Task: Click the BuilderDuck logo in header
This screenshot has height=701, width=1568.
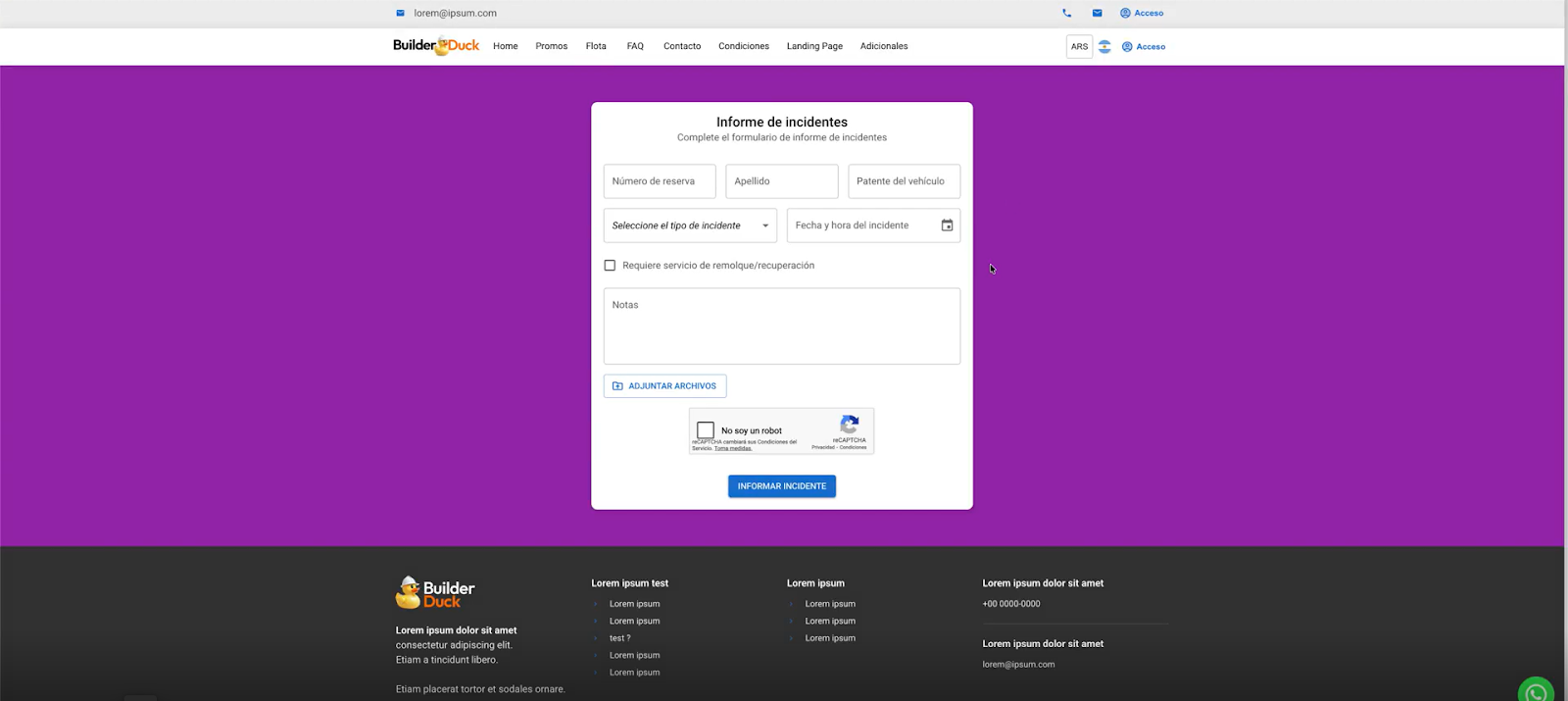Action: click(436, 46)
